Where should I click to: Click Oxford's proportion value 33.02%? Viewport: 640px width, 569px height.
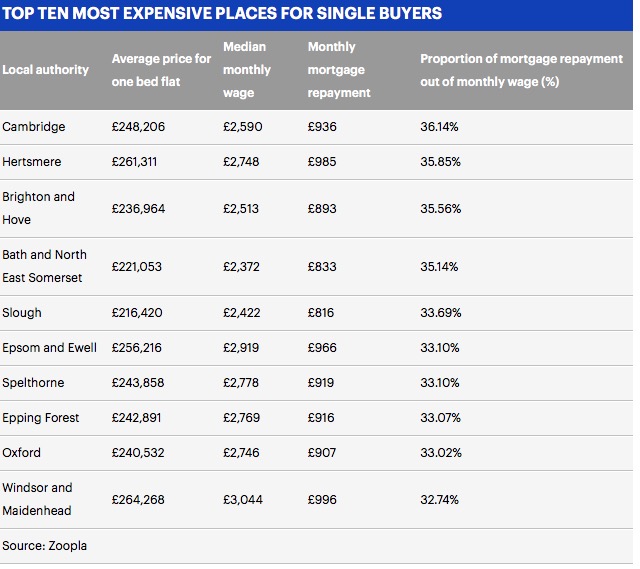[x=440, y=453]
